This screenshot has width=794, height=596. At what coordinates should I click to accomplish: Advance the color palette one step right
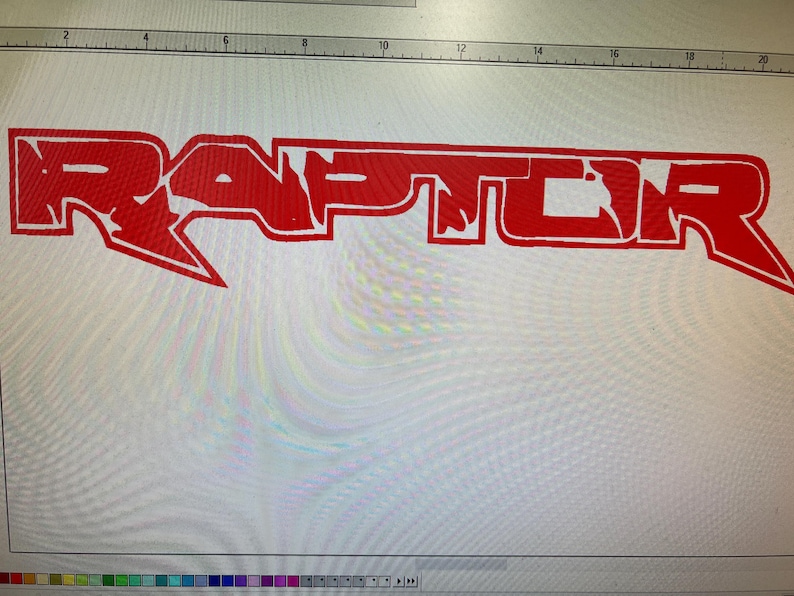point(399,580)
